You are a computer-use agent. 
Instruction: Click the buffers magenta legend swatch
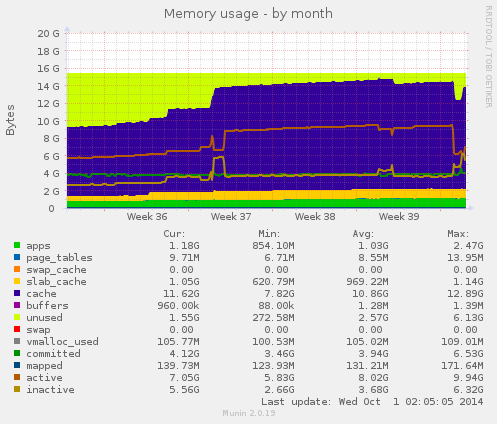[x=17, y=305]
